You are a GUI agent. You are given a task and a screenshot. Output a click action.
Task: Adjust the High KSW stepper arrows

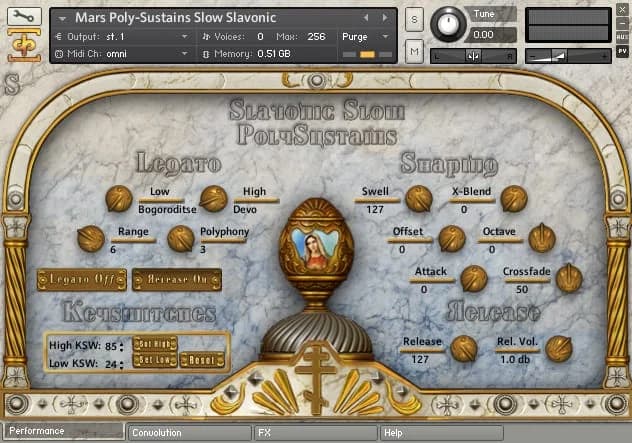(121, 346)
